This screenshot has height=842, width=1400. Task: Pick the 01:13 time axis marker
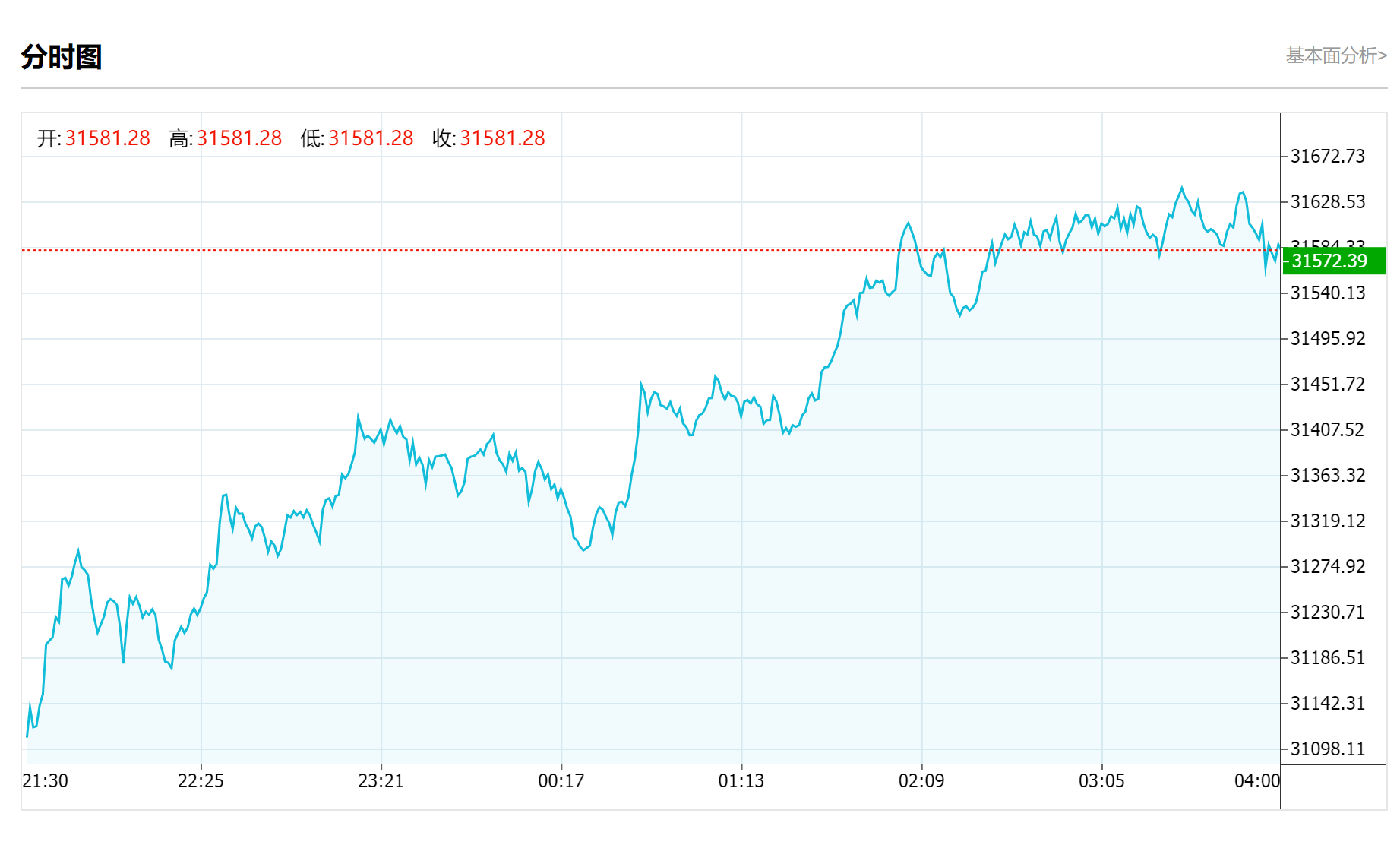741,781
